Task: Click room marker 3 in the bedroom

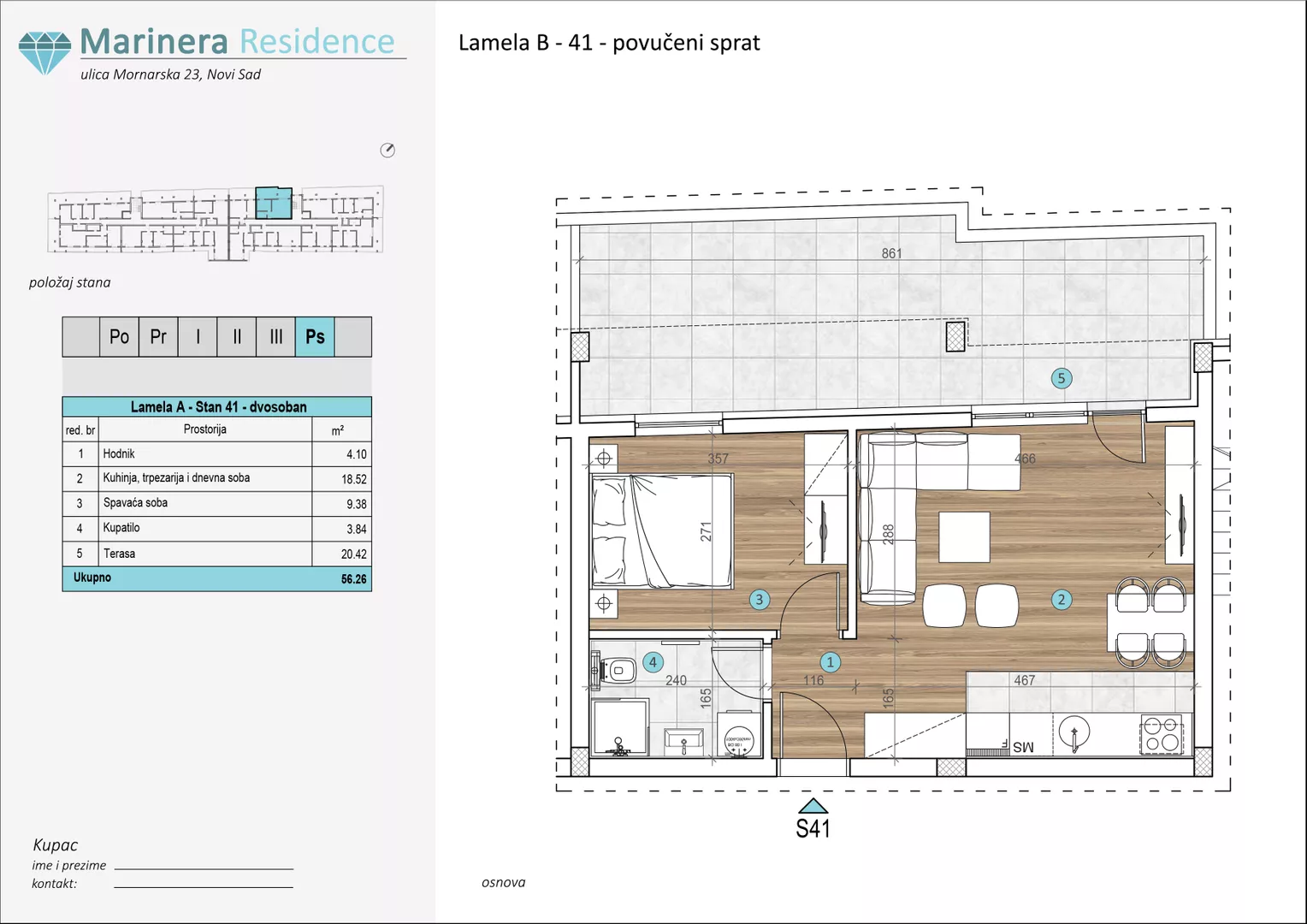Action: tap(759, 600)
